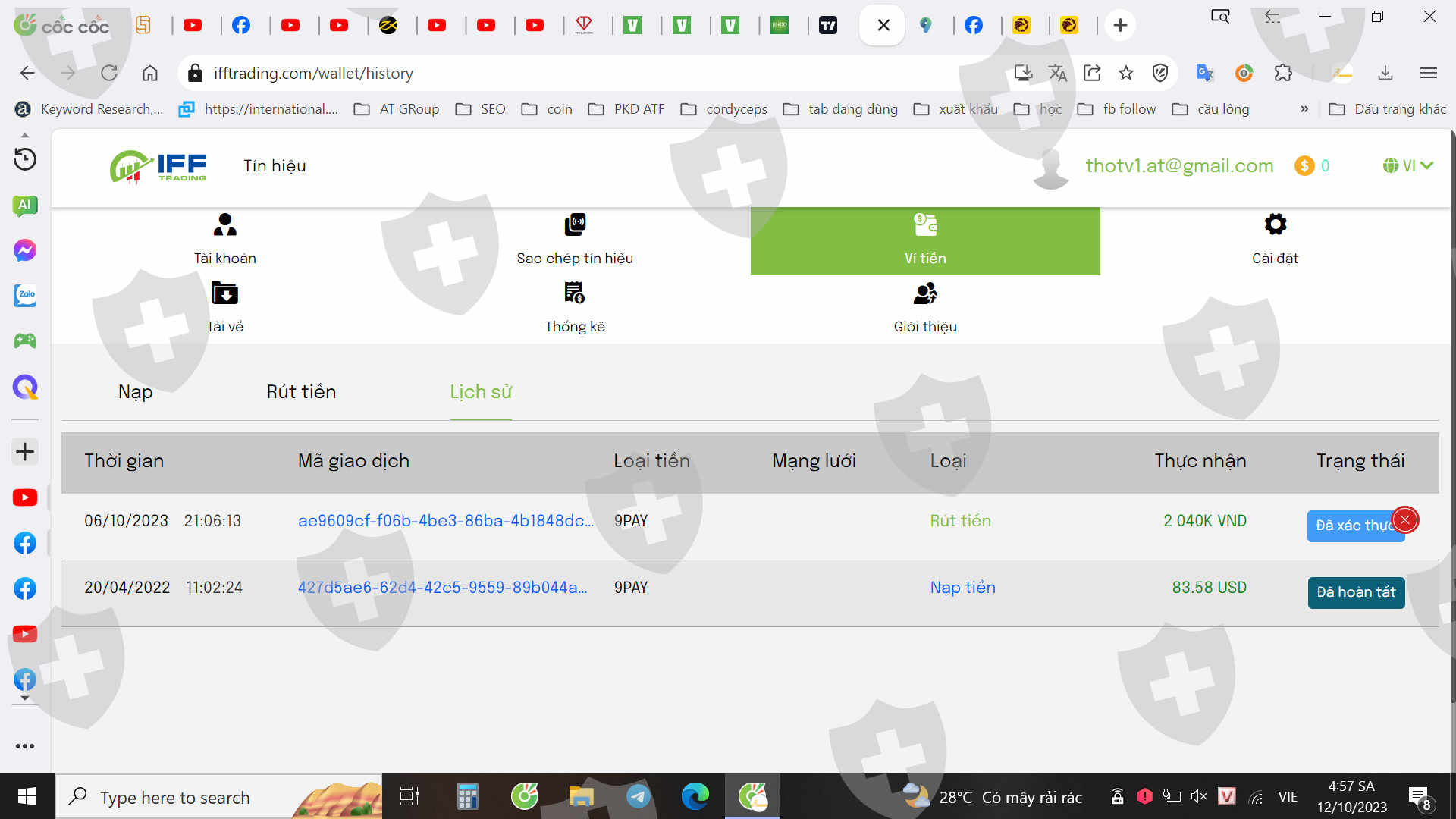Viewport: 1456px width, 819px height.
Task: Open Cài đặt gear settings icon
Action: pyautogui.click(x=1275, y=224)
